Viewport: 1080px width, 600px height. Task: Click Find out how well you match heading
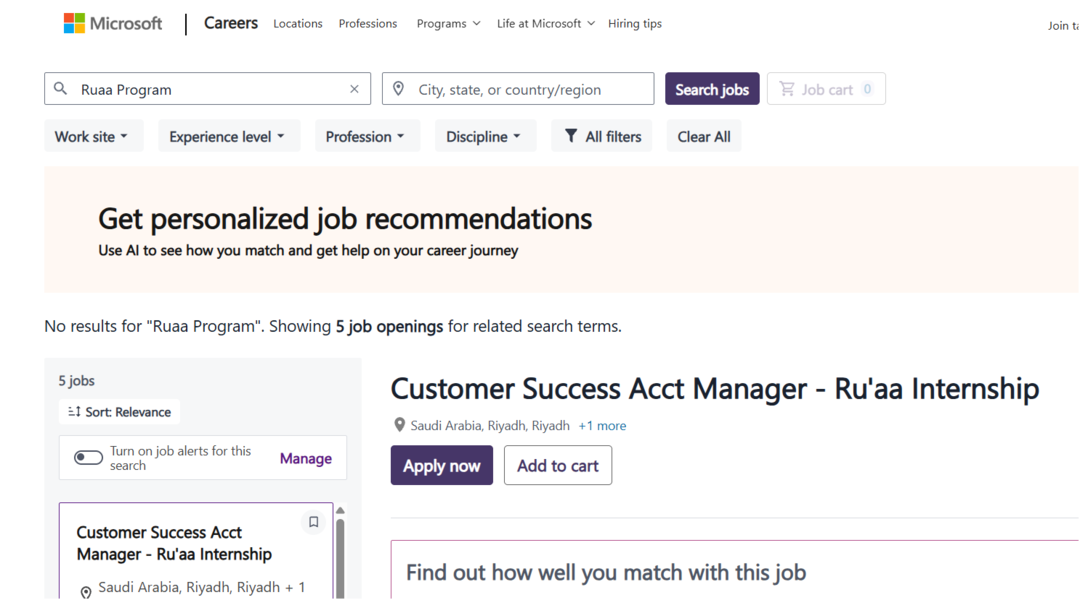605,572
